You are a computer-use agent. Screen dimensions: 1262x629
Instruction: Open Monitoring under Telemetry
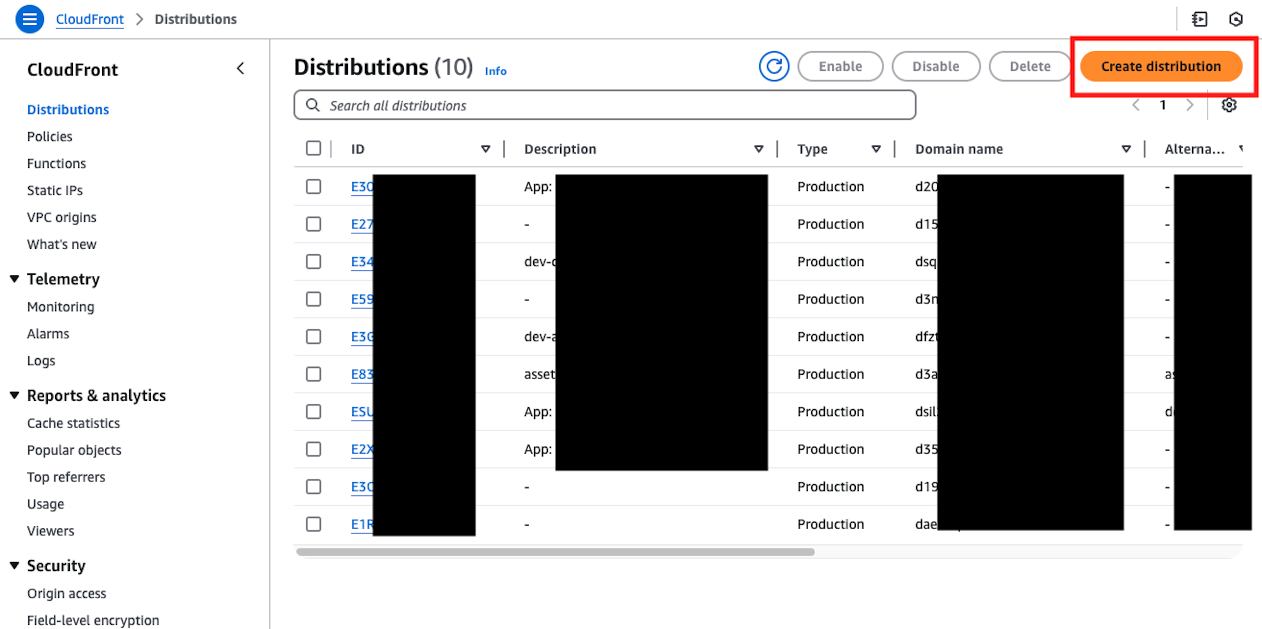click(61, 307)
